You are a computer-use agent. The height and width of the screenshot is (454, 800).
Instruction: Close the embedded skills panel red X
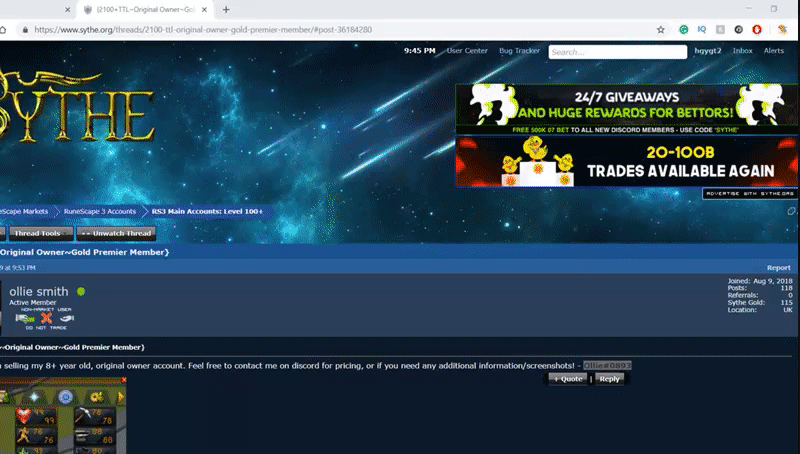click(x=123, y=380)
